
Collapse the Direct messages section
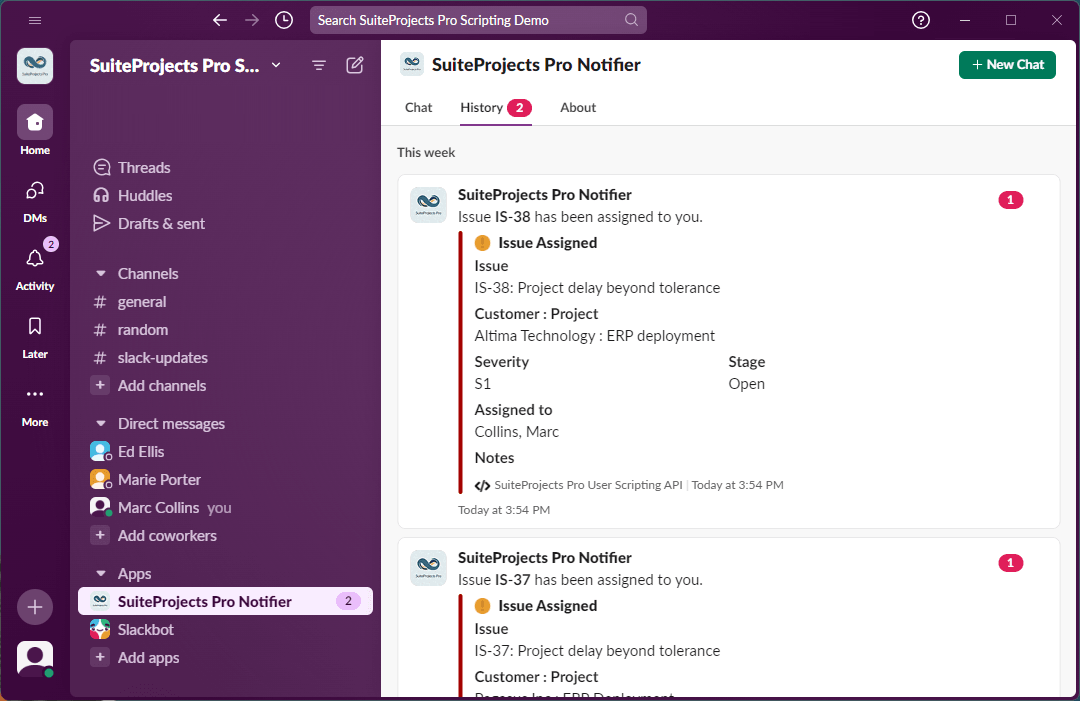pyautogui.click(x=101, y=423)
